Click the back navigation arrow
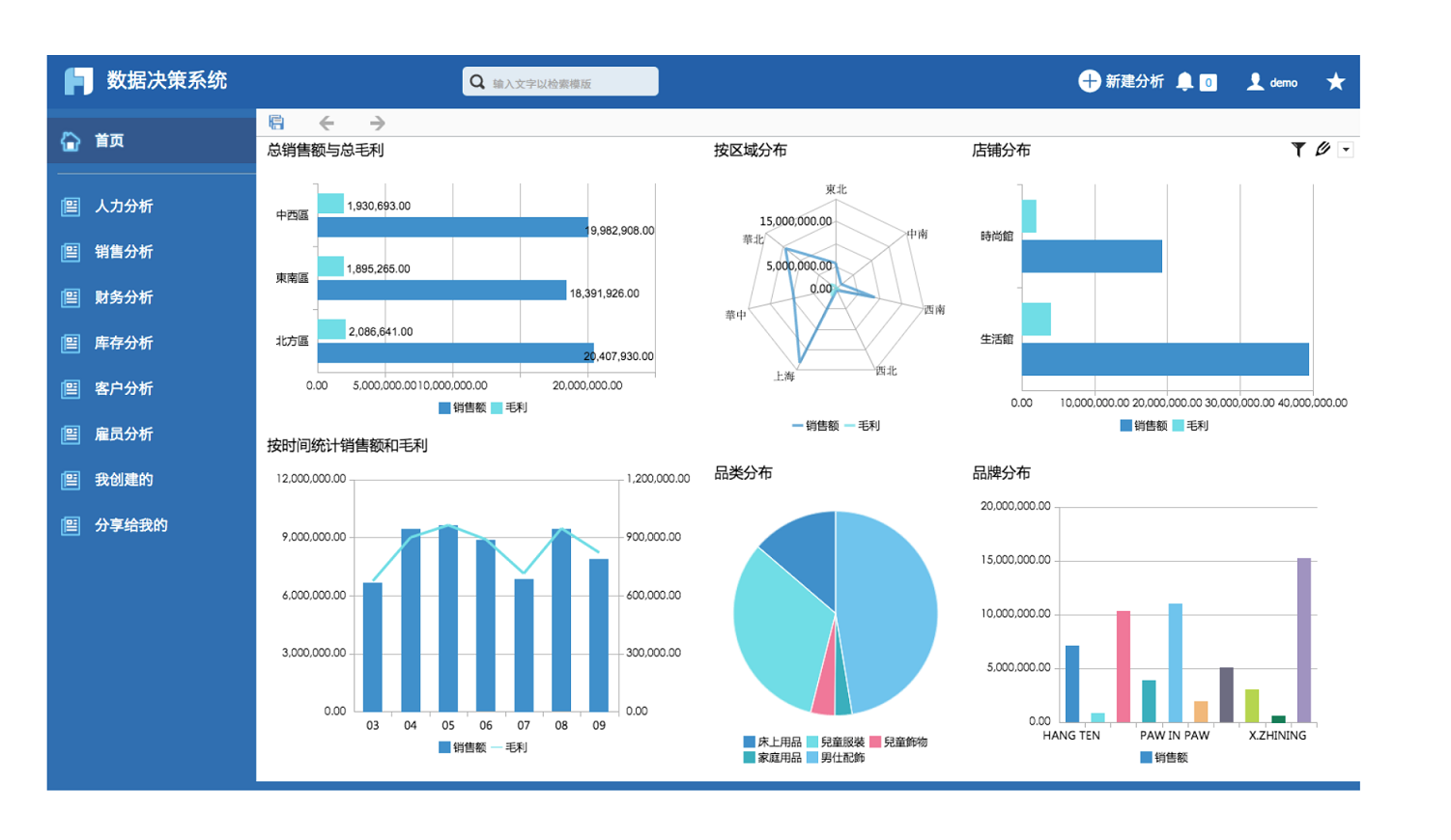The image size is (1451, 840). pyautogui.click(x=328, y=123)
